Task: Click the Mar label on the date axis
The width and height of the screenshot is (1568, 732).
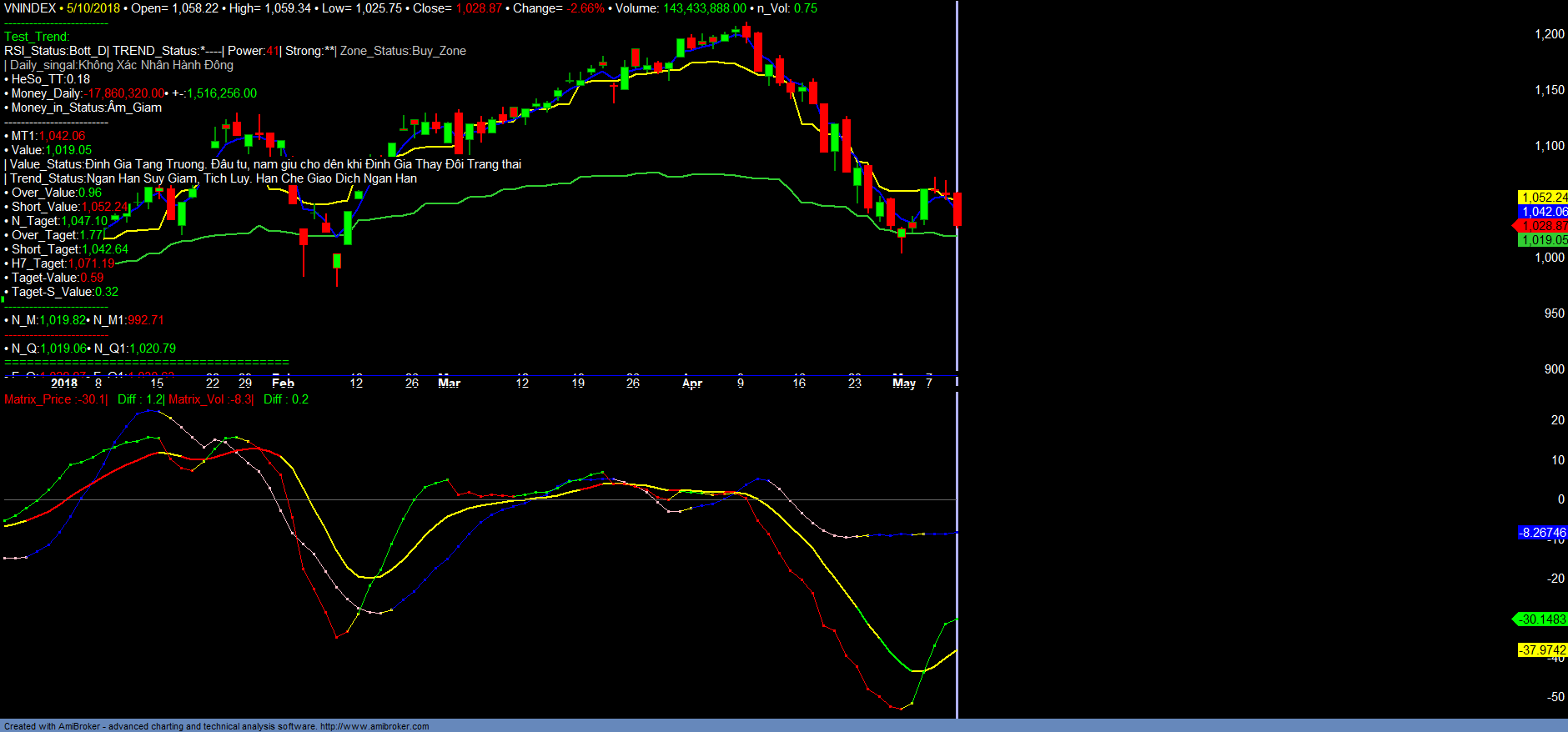Action: click(x=449, y=384)
